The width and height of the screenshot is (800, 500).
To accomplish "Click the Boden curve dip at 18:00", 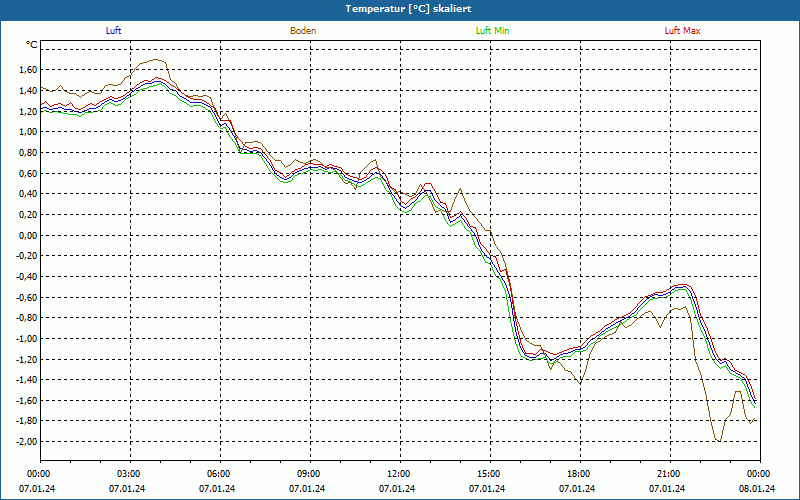I will pos(580,383).
